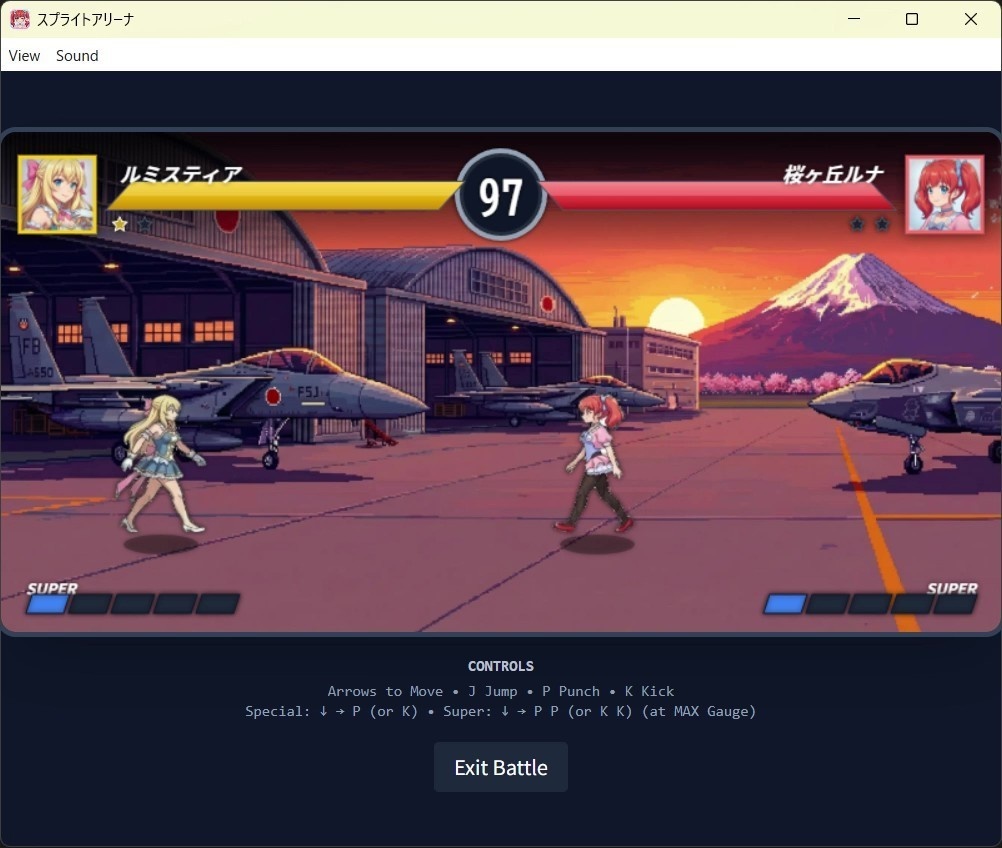Open the View menu
Screen dimensions: 1002x848
(24, 56)
